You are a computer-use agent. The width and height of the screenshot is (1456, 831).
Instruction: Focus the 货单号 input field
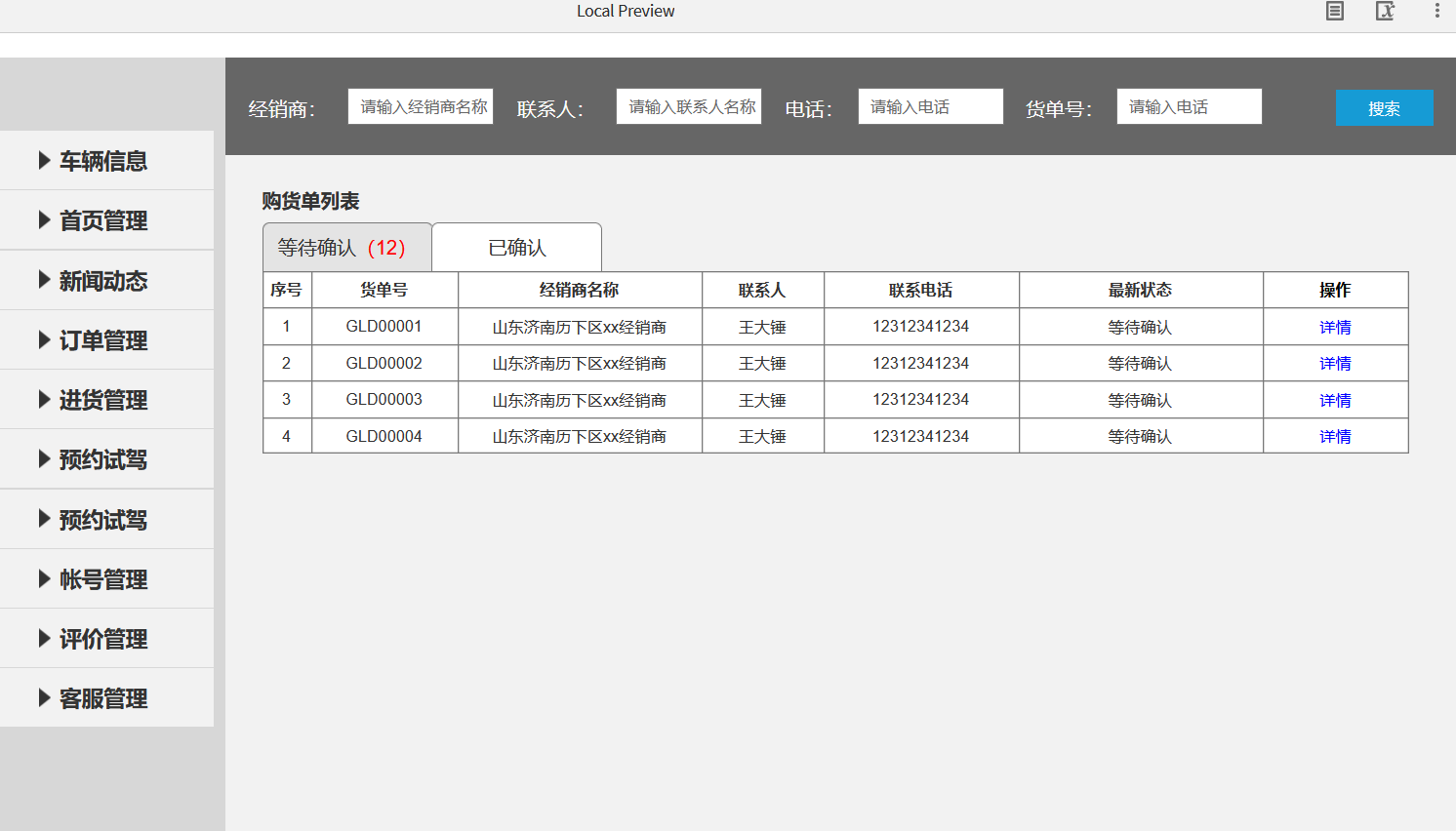(x=1190, y=106)
